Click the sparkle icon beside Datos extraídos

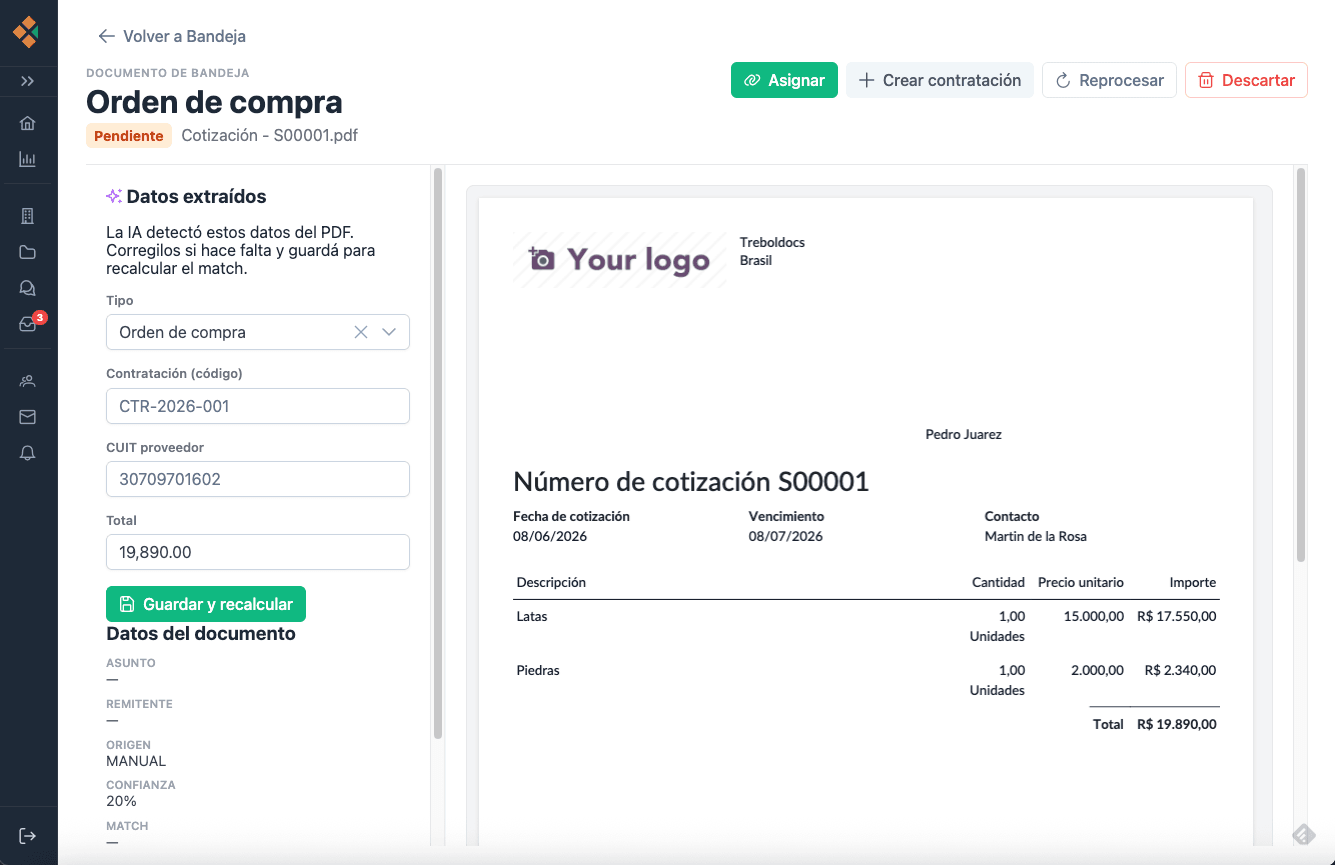(x=114, y=196)
